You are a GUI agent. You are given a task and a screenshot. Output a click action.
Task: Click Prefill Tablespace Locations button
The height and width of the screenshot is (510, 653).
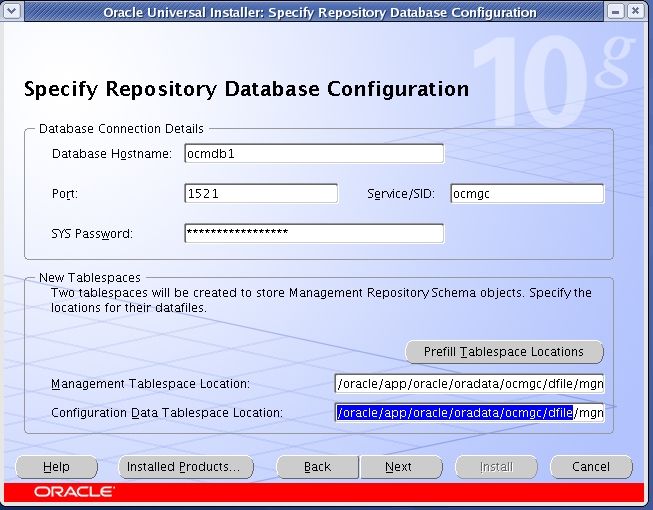click(x=504, y=352)
